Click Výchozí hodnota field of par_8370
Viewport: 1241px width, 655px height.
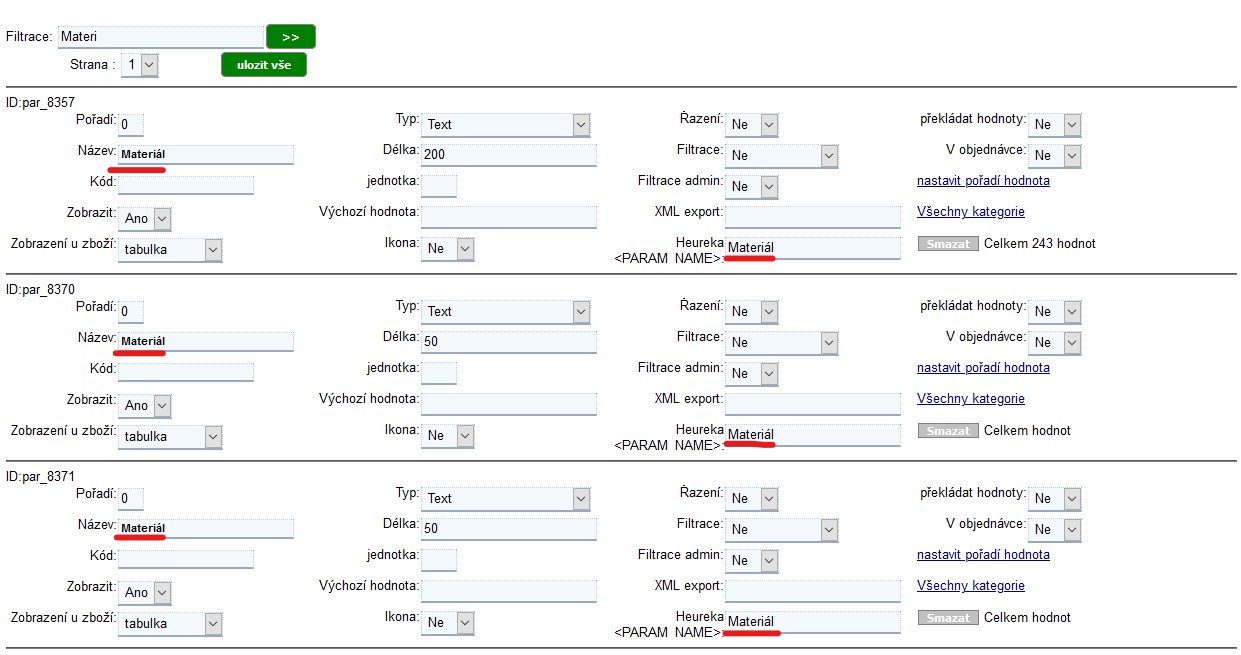pos(509,404)
